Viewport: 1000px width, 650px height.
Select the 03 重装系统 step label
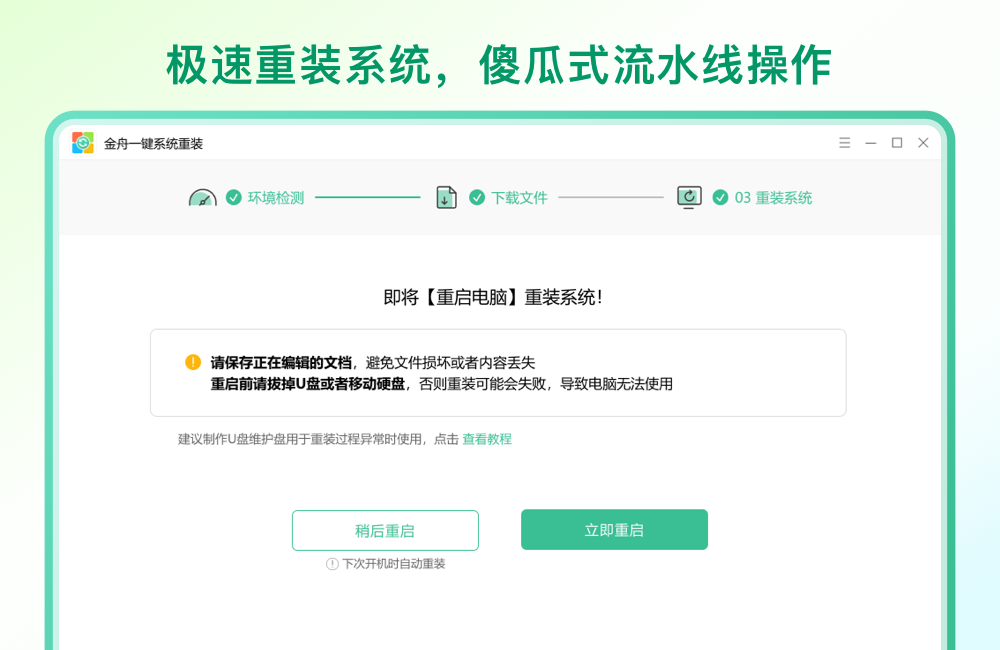tap(772, 197)
